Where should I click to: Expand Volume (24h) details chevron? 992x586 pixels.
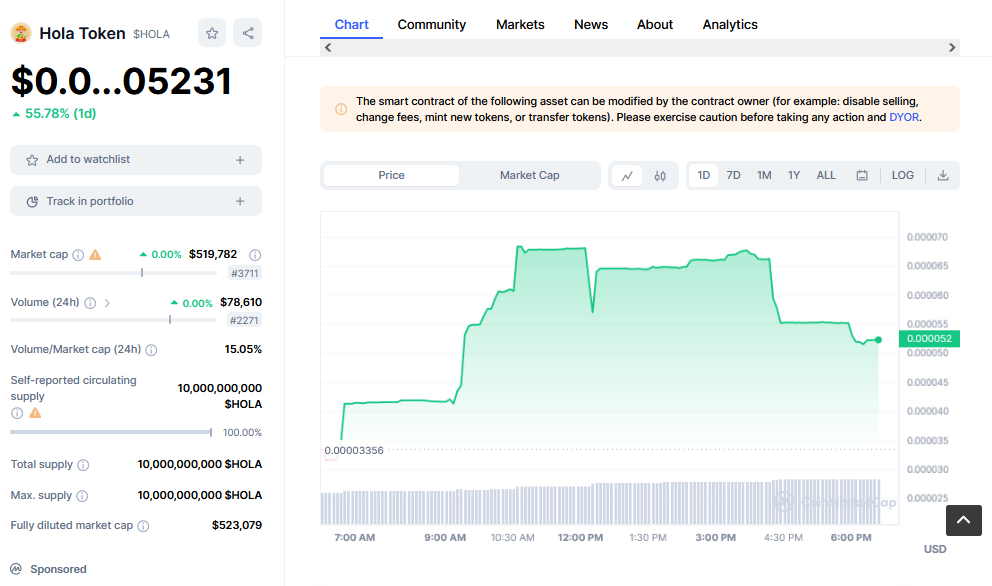(107, 303)
